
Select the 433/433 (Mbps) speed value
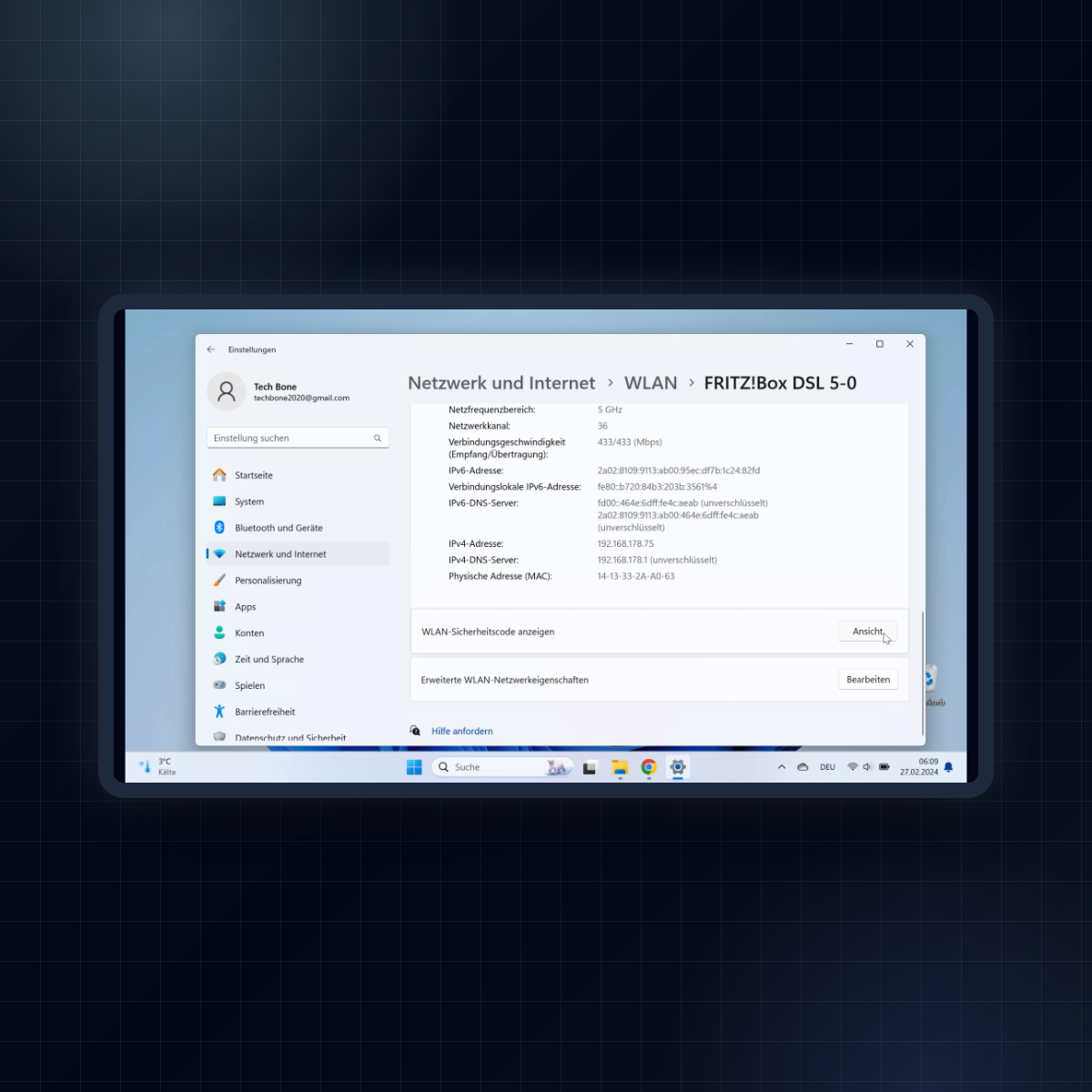point(630,442)
